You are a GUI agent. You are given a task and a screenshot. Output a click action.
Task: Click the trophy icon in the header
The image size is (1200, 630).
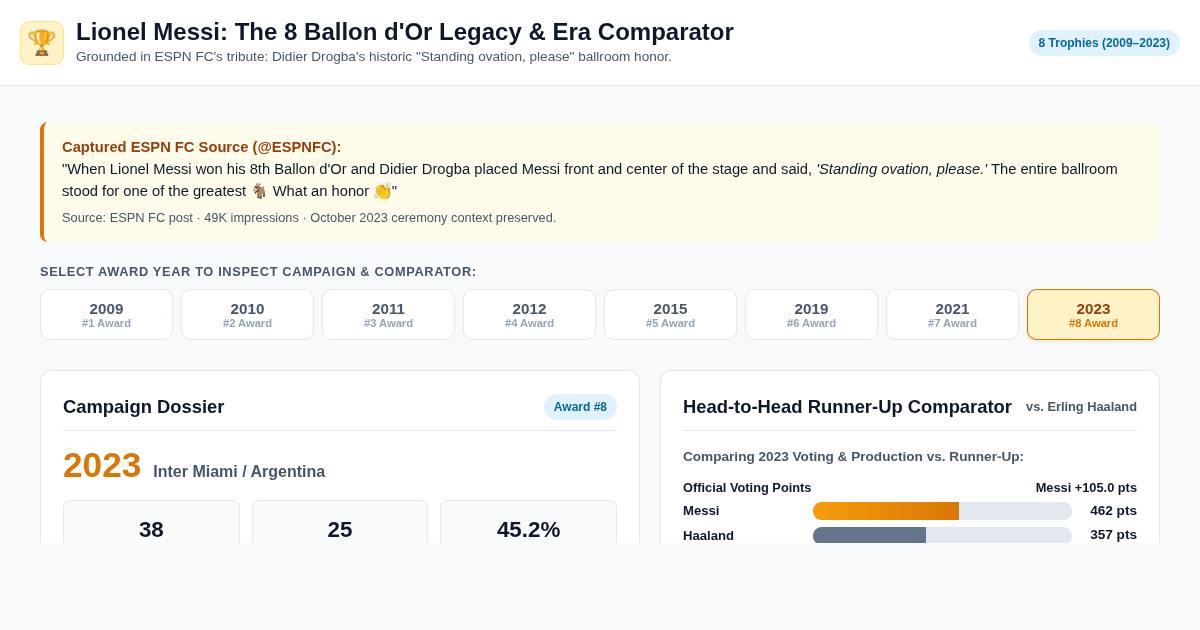tap(42, 43)
